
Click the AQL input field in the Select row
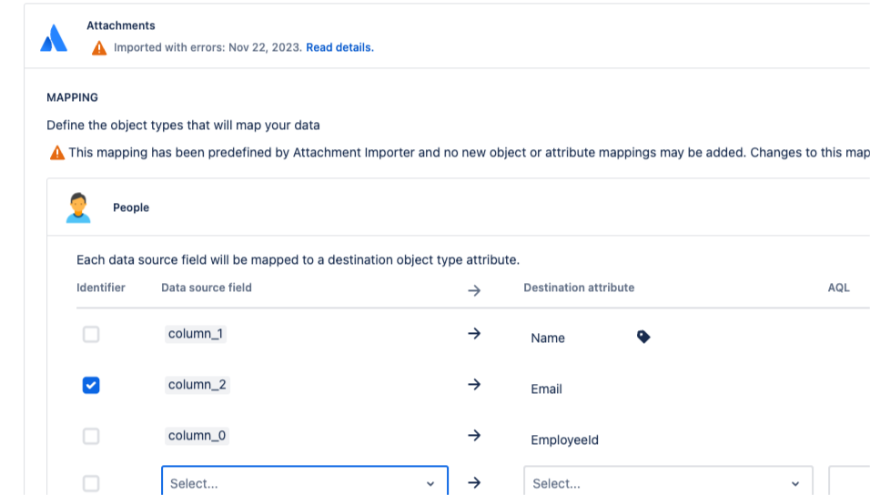849,483
